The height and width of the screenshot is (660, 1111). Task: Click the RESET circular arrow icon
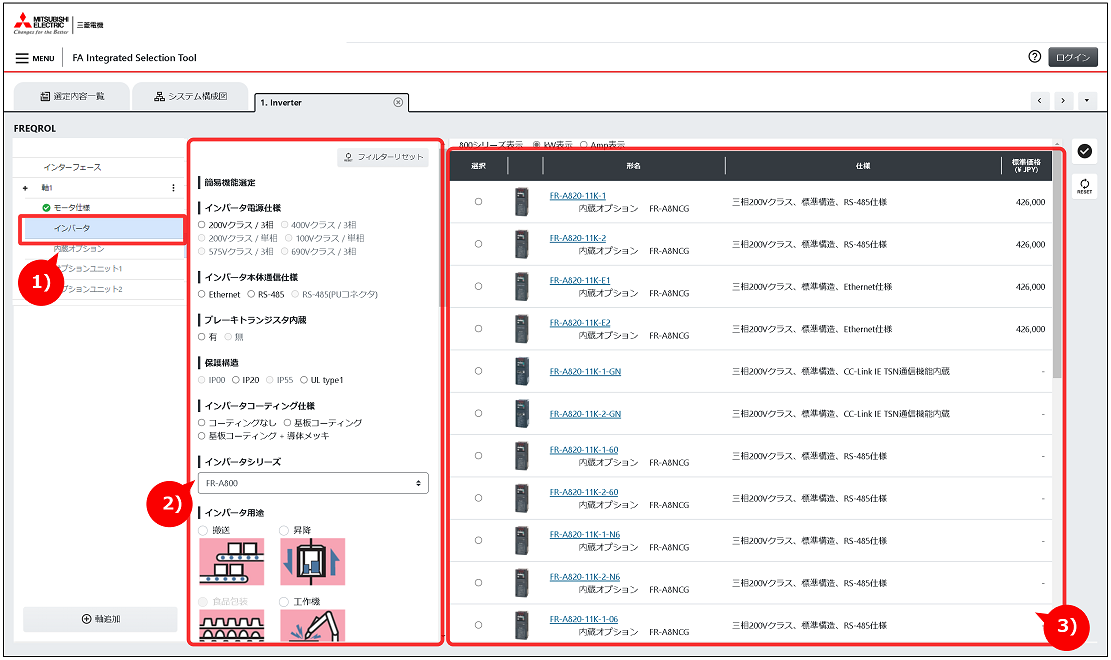[x=1085, y=186]
